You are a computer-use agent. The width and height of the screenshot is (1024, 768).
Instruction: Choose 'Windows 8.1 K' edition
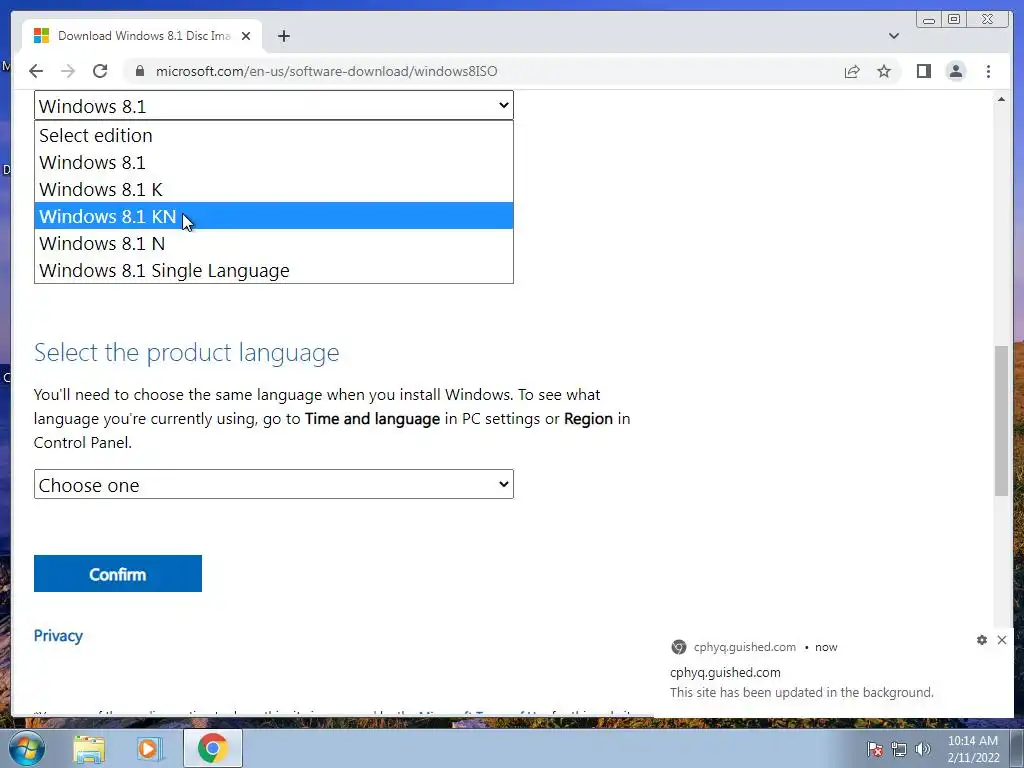tap(274, 189)
